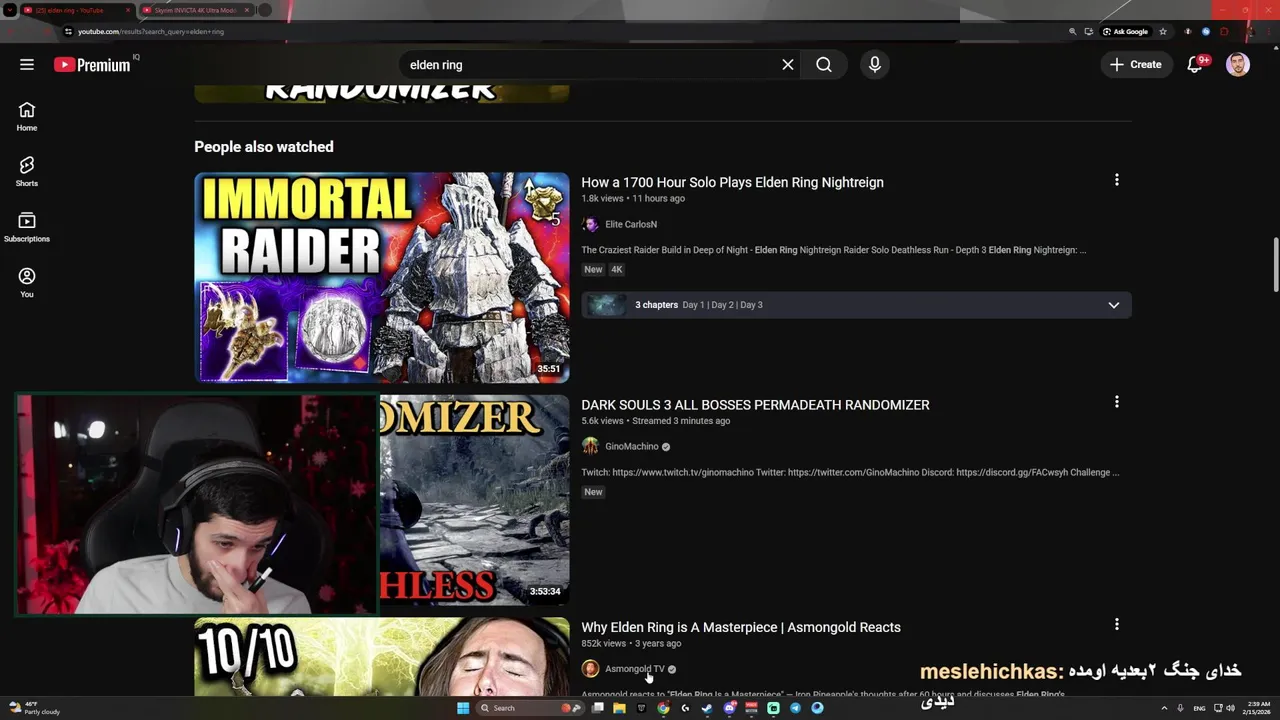The height and width of the screenshot is (720, 1280).
Task: Open Elite CarlosN channel avatar
Action: (590, 225)
